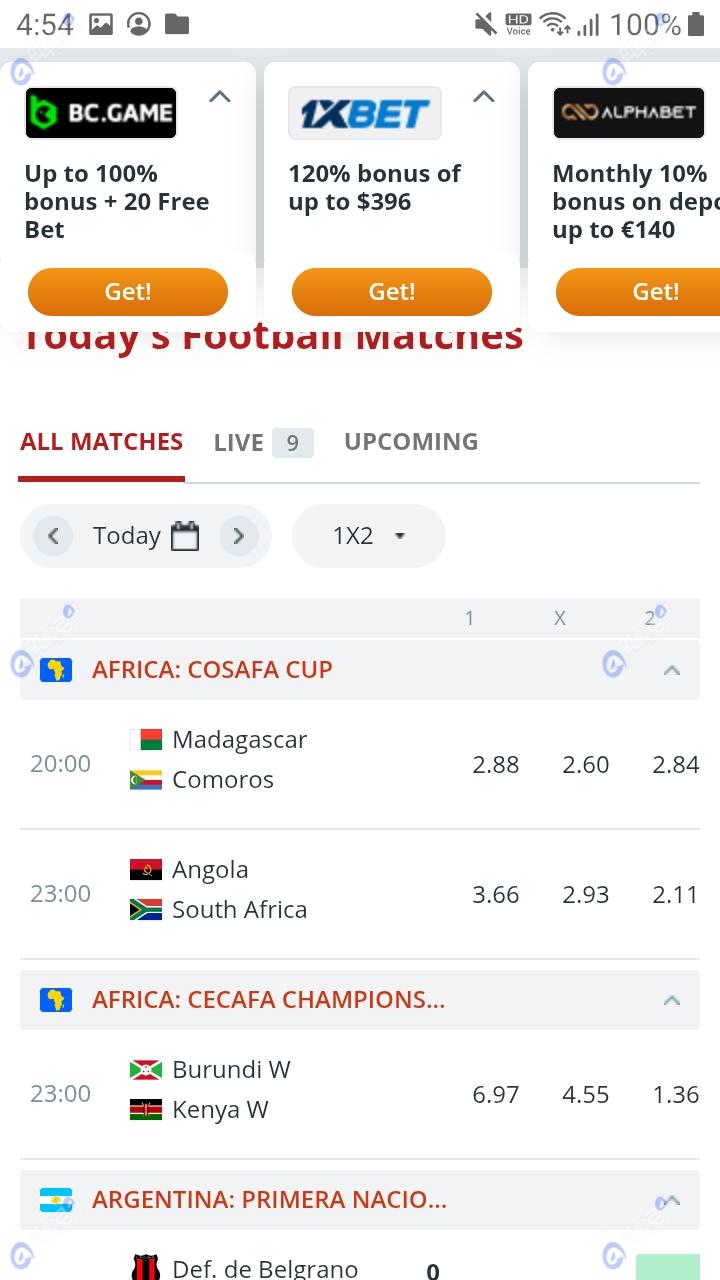
Task: Tap the Alphabet bookmaker logo
Action: point(628,113)
